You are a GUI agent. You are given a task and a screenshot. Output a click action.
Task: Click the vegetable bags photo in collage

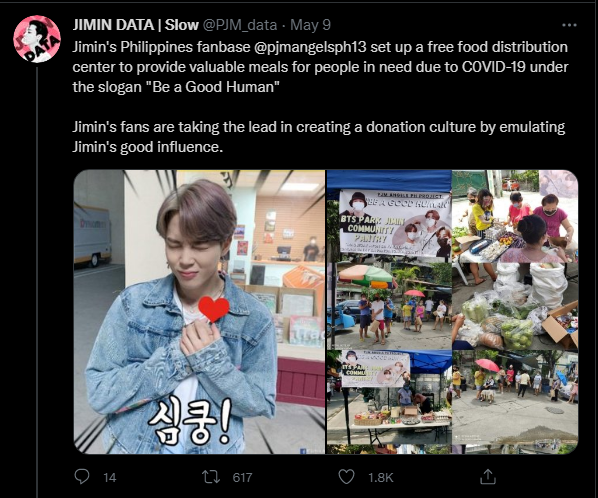515,306
